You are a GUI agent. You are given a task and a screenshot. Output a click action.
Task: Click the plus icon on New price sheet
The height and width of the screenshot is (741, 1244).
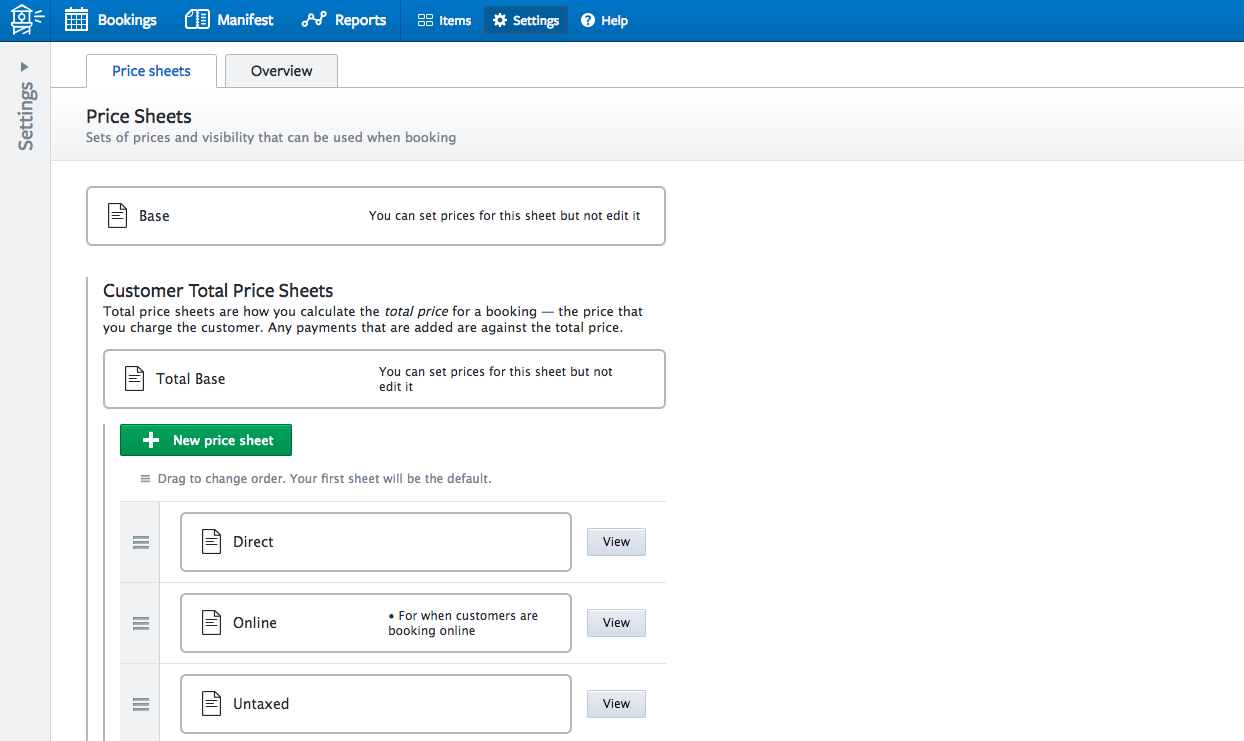click(152, 440)
